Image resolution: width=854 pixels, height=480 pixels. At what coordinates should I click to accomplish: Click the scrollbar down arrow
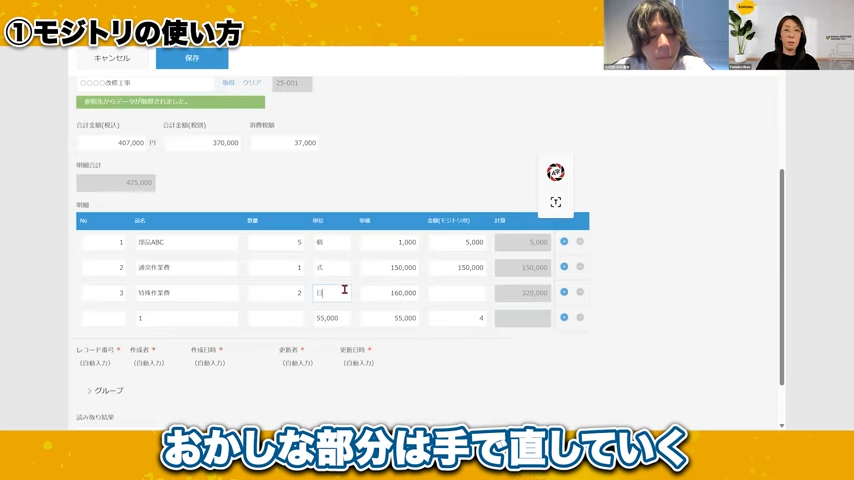pyautogui.click(x=782, y=426)
